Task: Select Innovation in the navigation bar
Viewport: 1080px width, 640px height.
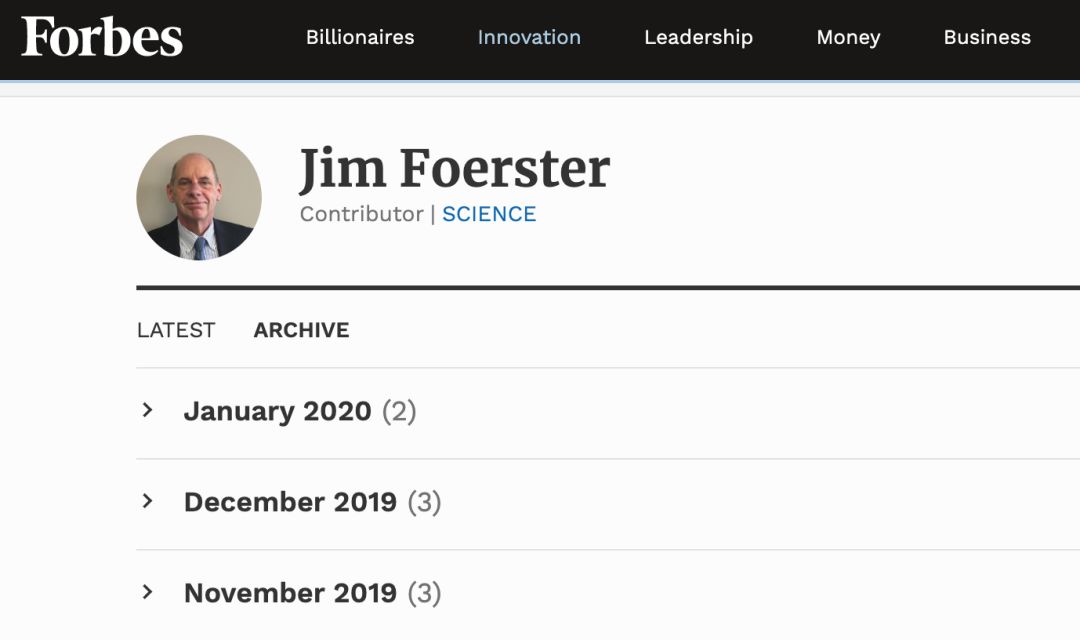Action: pyautogui.click(x=529, y=37)
